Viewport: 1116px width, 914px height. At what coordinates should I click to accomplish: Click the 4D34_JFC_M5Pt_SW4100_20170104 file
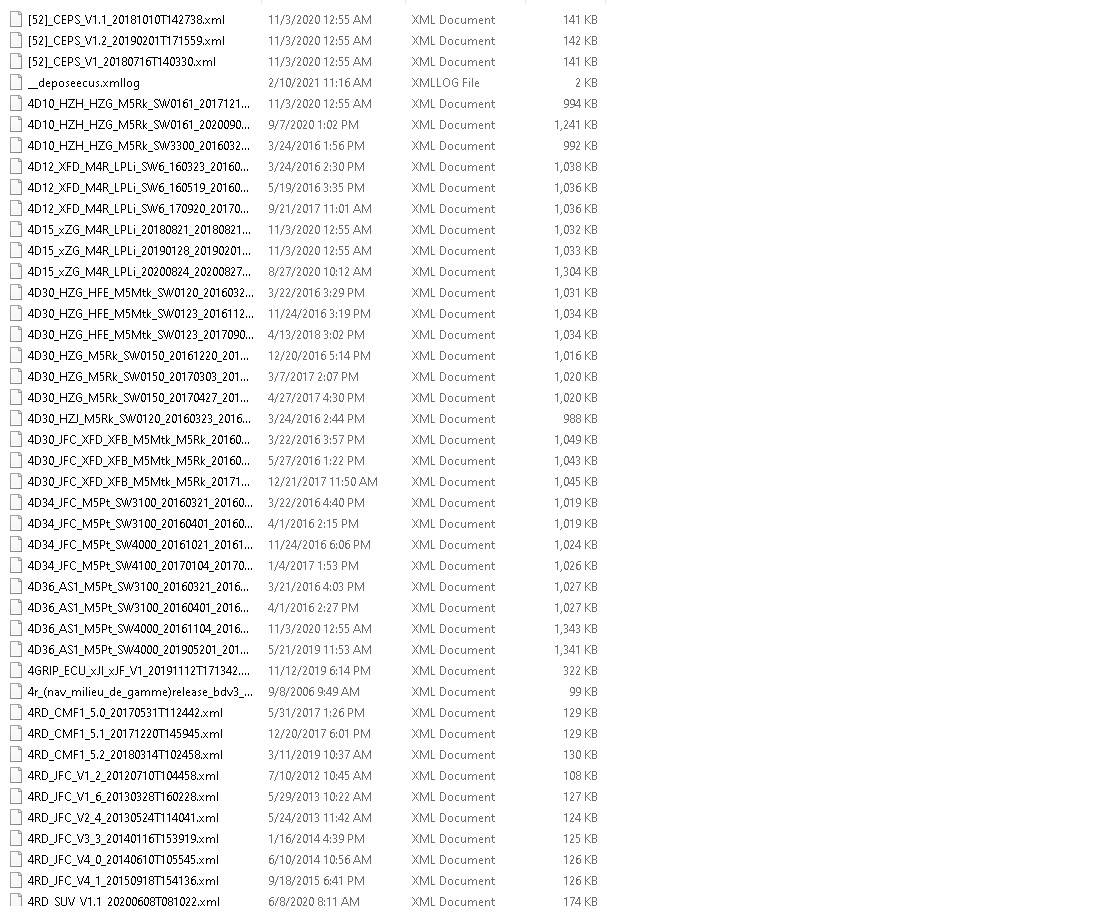click(140, 566)
